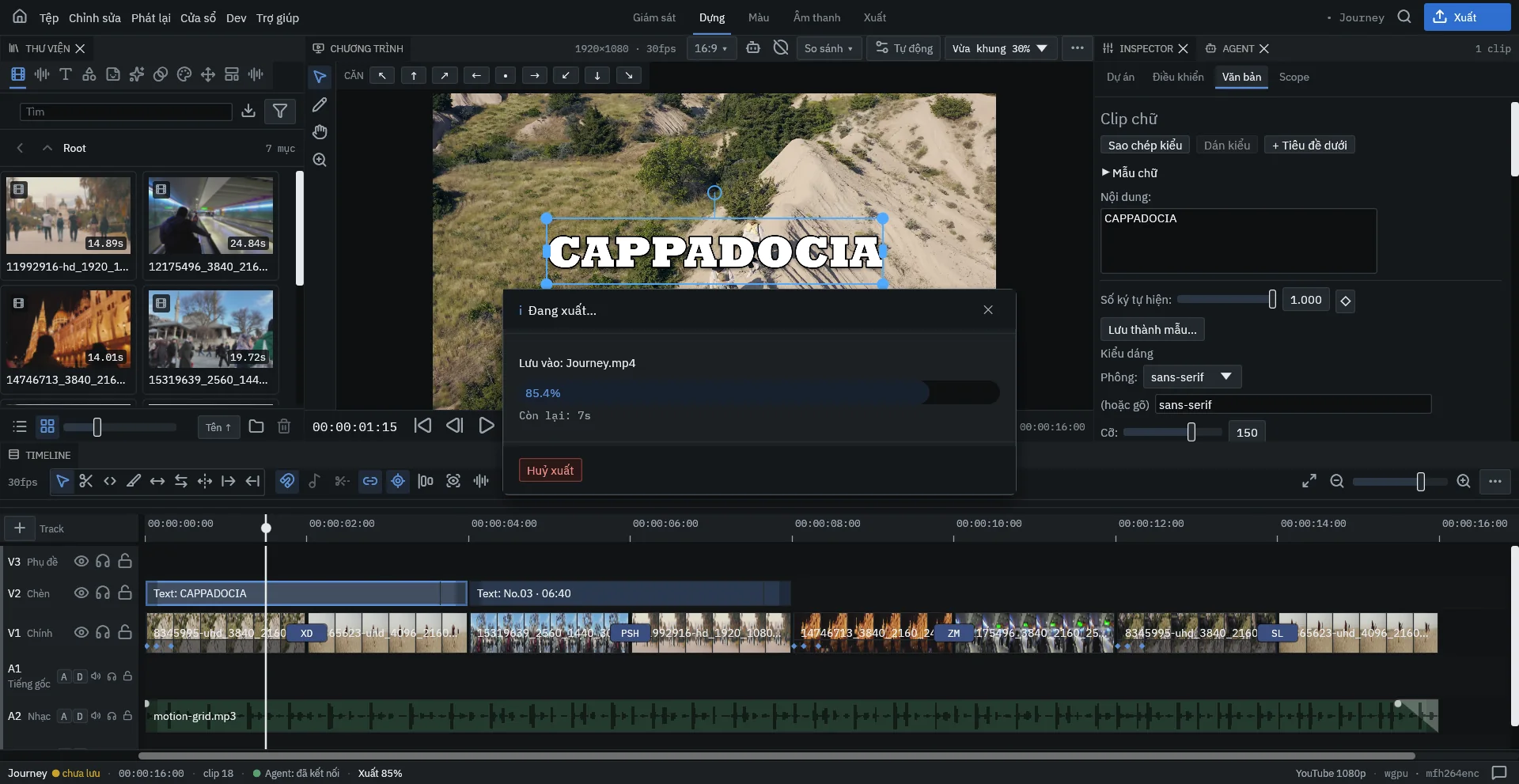The image size is (1519, 784).
Task: Add a new track
Action: pyautogui.click(x=20, y=528)
